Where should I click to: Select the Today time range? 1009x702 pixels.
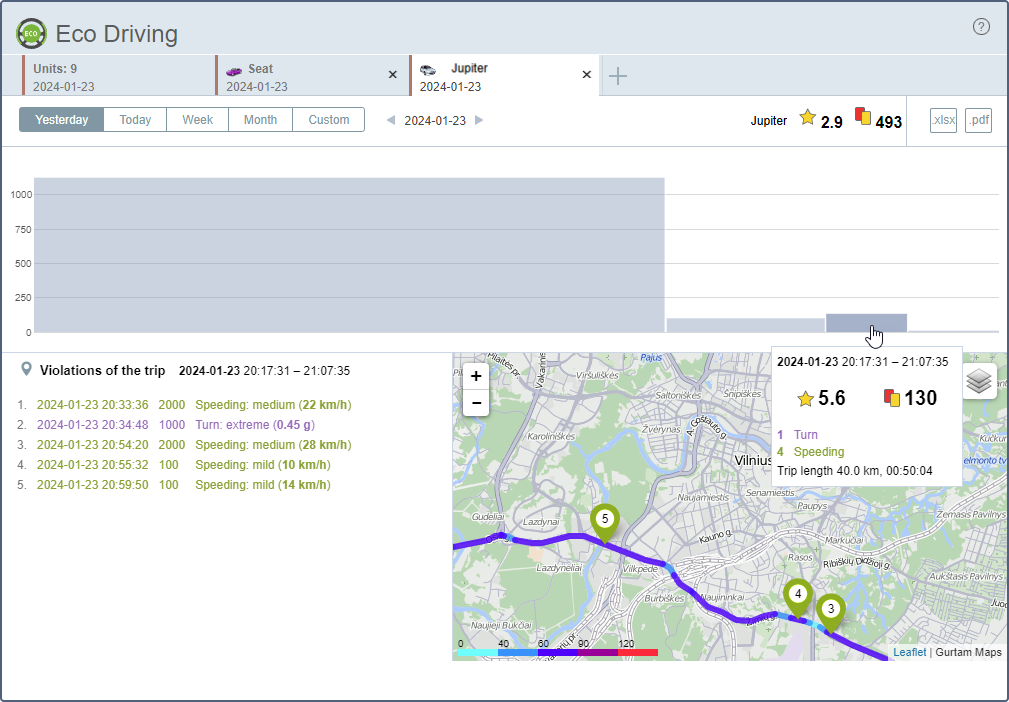[135, 120]
